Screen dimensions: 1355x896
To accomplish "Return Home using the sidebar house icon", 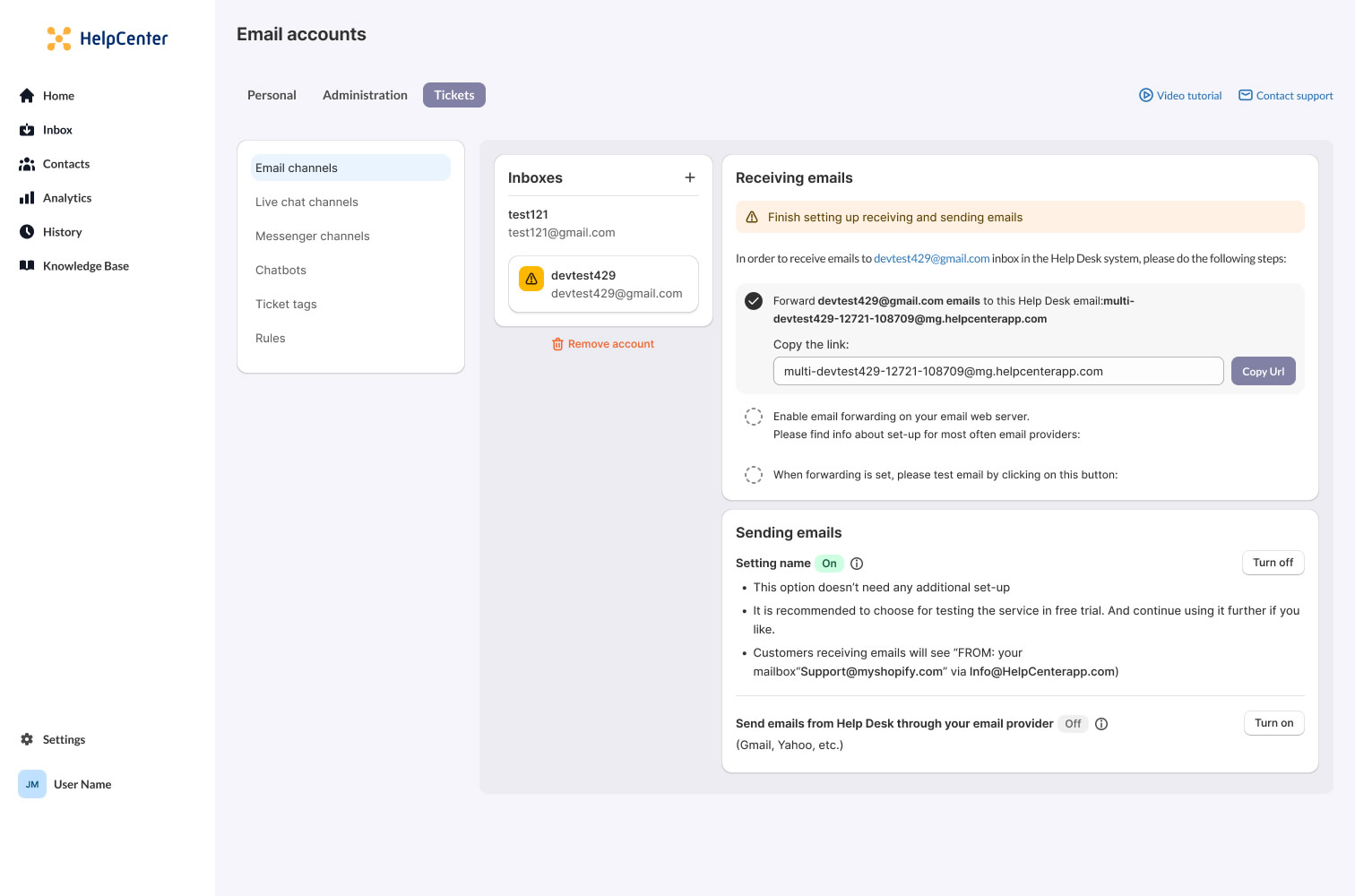I will [58, 95].
